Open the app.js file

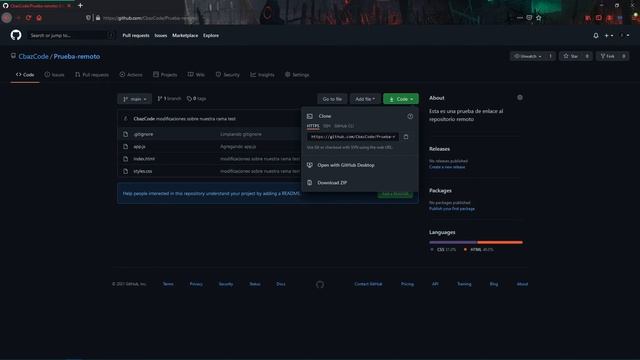coord(140,147)
